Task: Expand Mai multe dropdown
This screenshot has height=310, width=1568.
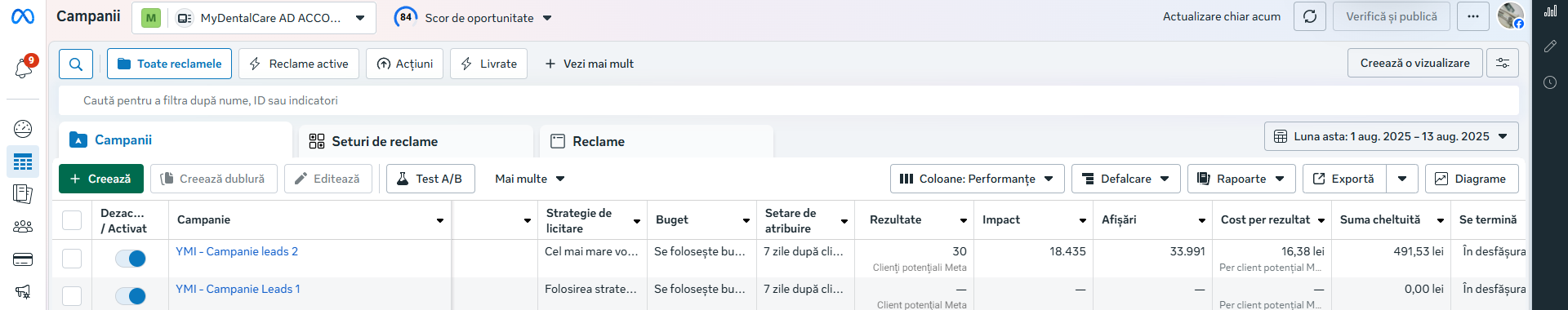Action: (x=530, y=179)
